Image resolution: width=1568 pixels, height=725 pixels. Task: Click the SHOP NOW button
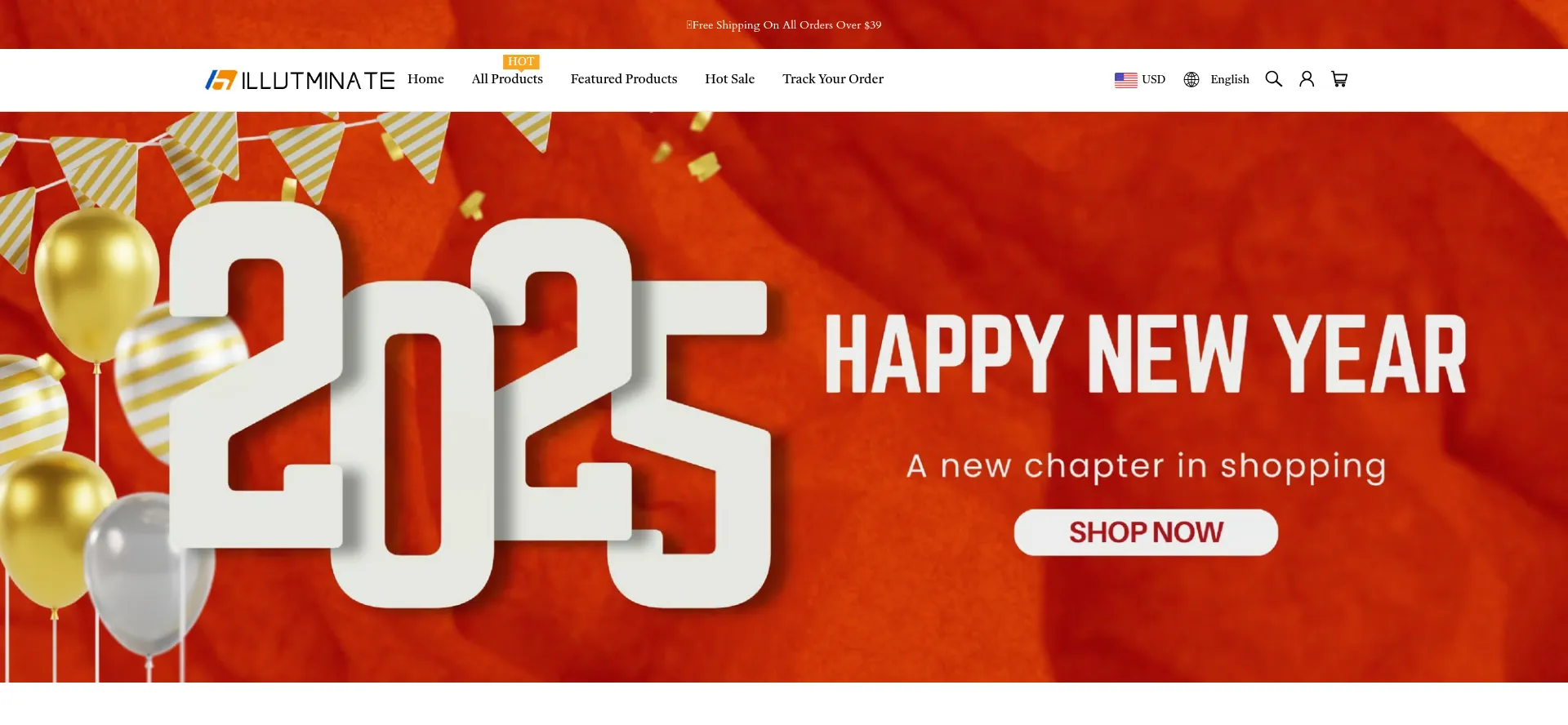pyautogui.click(x=1146, y=532)
